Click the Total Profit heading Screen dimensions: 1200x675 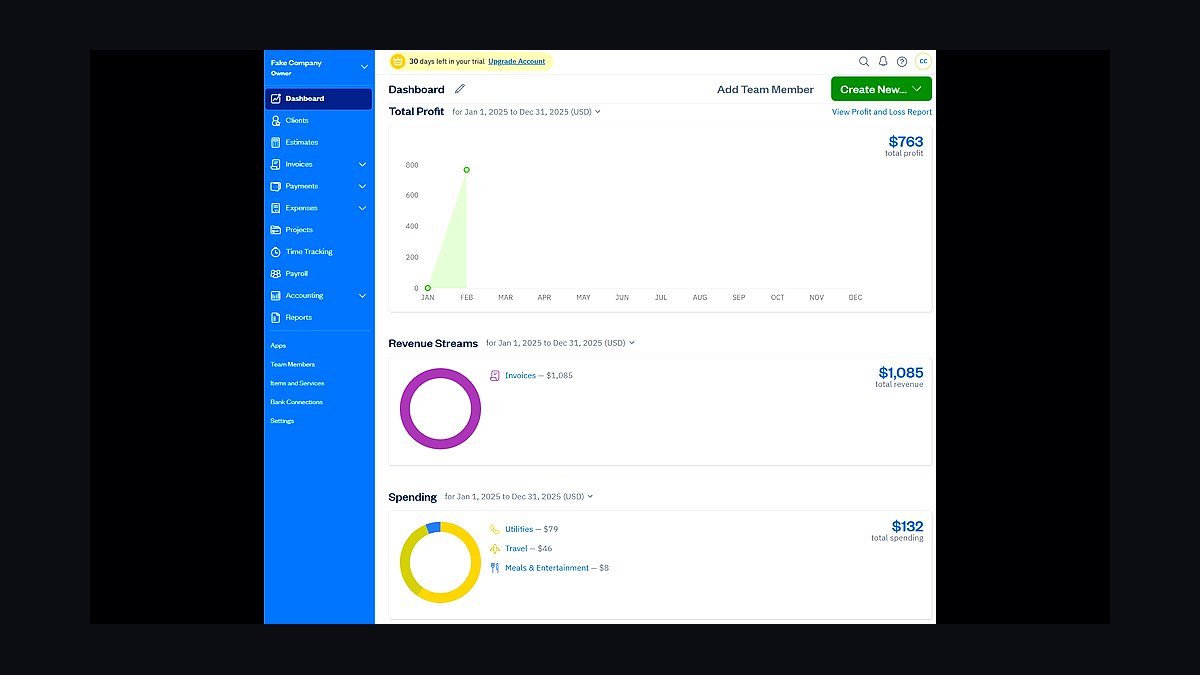[x=416, y=112]
